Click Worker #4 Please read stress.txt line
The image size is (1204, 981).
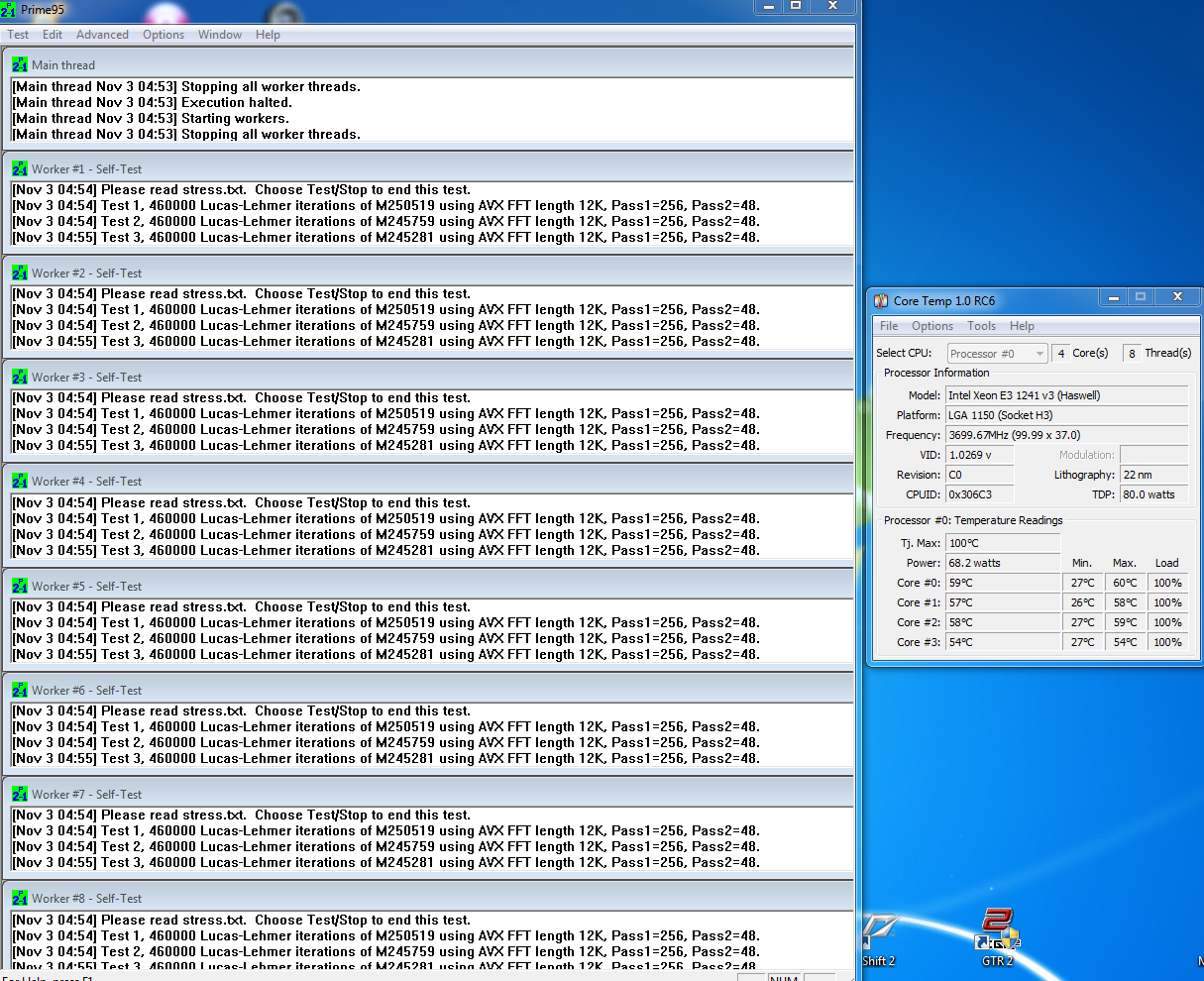click(241, 502)
